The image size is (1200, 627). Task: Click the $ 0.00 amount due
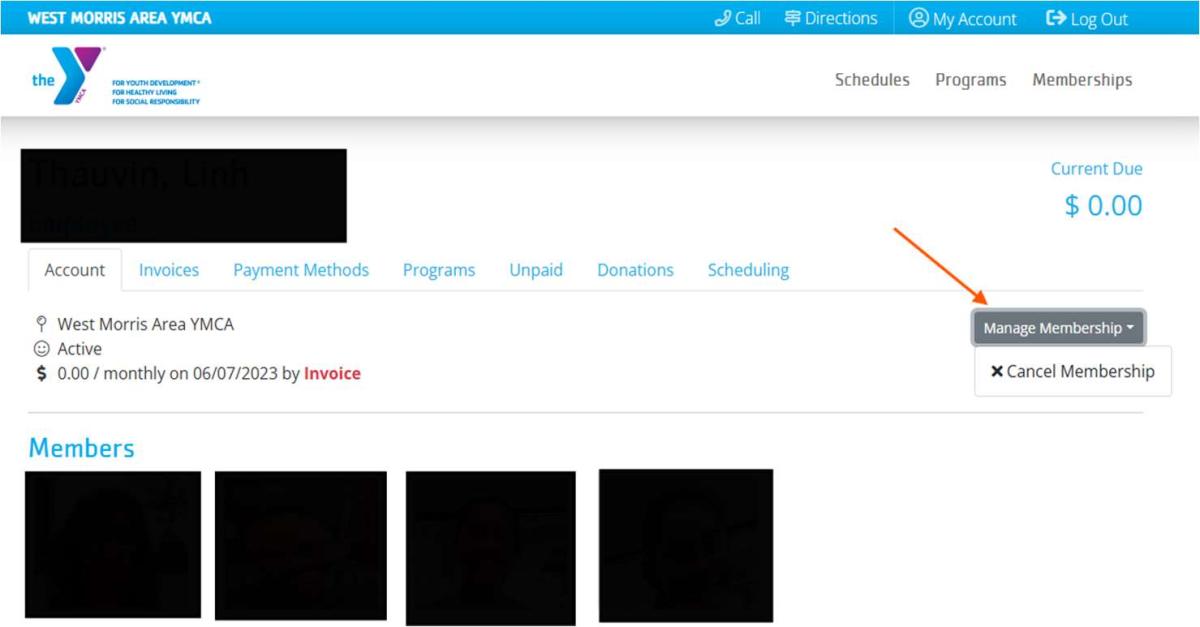[1103, 205]
